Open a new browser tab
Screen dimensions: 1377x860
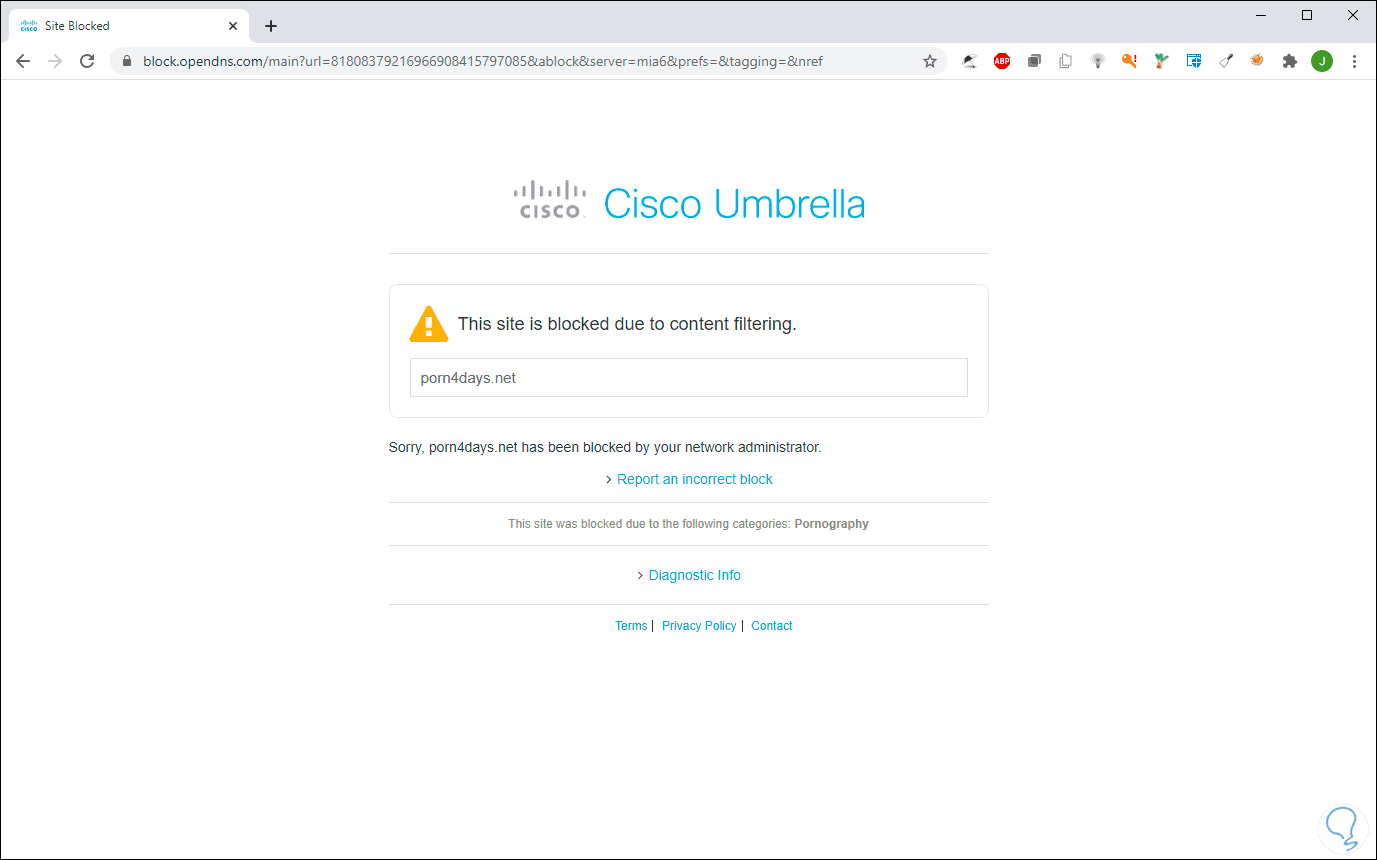[x=271, y=26]
